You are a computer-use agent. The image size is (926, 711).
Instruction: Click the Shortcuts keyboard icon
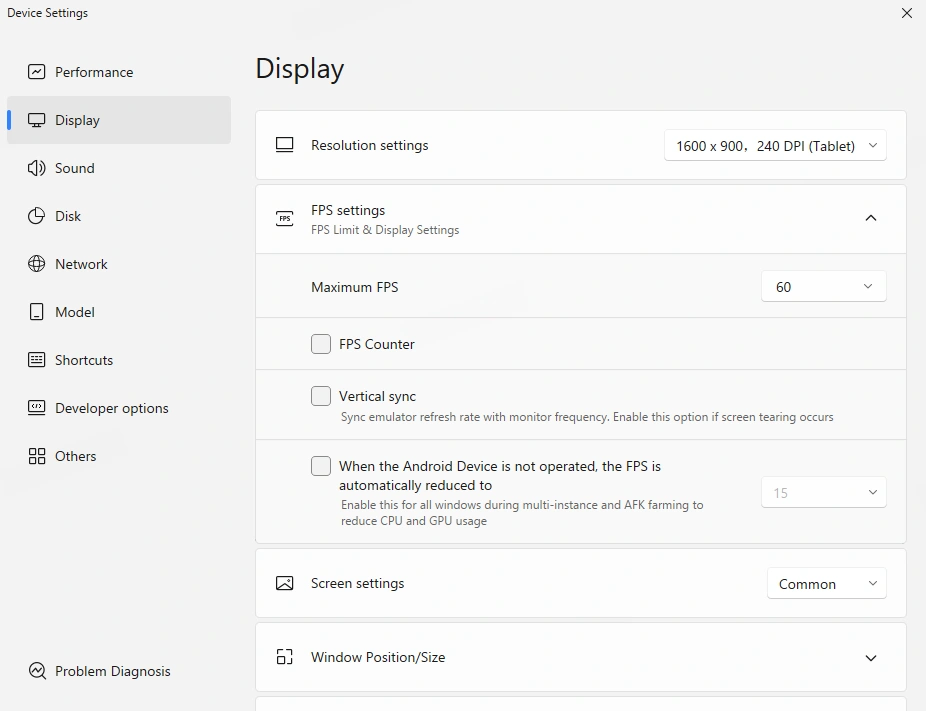[37, 360]
